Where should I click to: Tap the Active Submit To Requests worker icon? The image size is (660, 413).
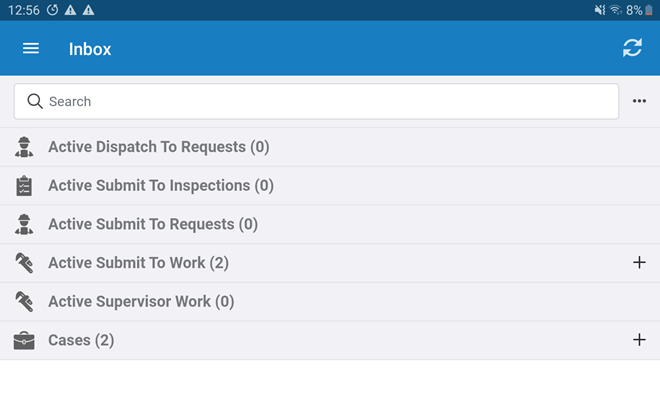25,224
